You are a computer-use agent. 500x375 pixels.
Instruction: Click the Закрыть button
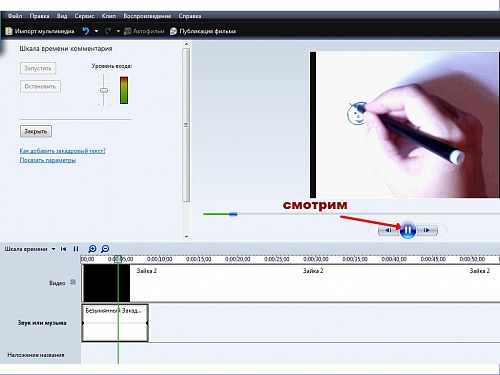coord(36,131)
